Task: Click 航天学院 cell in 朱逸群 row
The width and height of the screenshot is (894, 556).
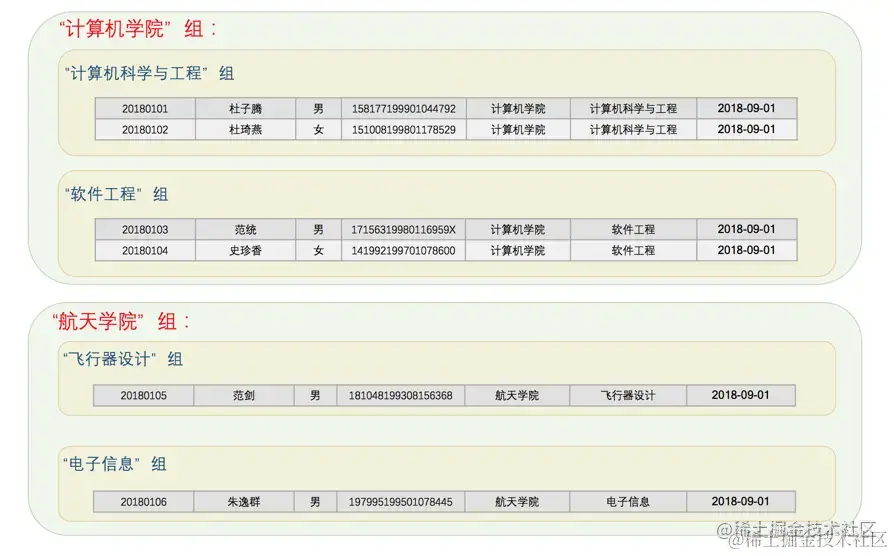Action: tap(517, 502)
